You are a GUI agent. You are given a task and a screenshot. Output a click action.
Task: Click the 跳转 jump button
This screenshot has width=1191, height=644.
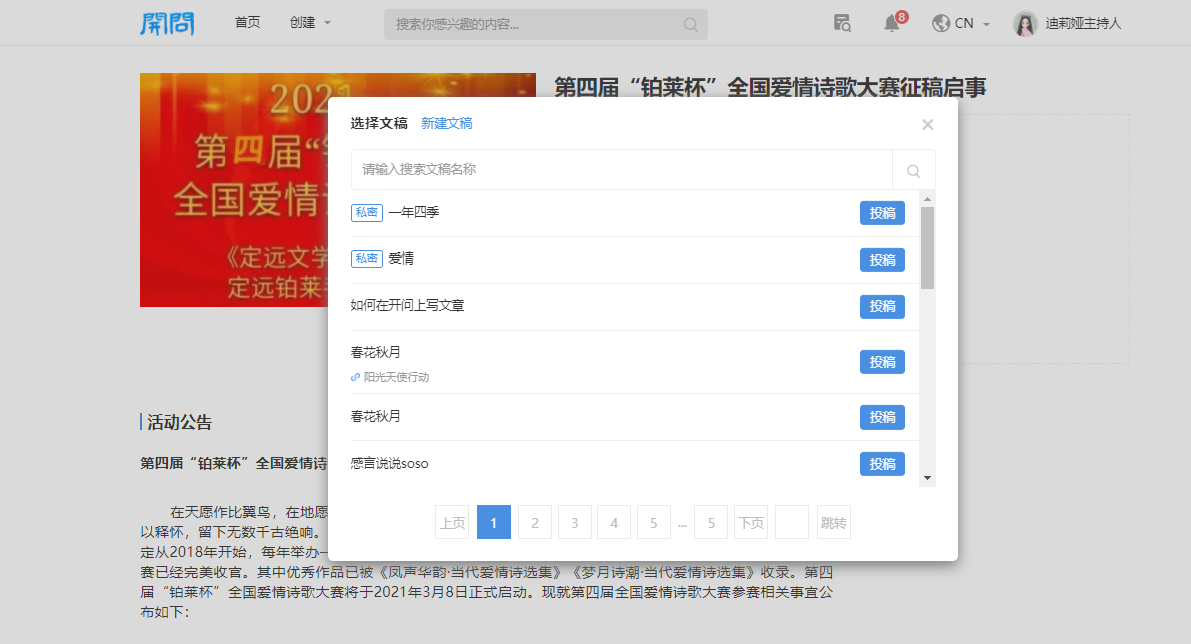[x=833, y=522]
